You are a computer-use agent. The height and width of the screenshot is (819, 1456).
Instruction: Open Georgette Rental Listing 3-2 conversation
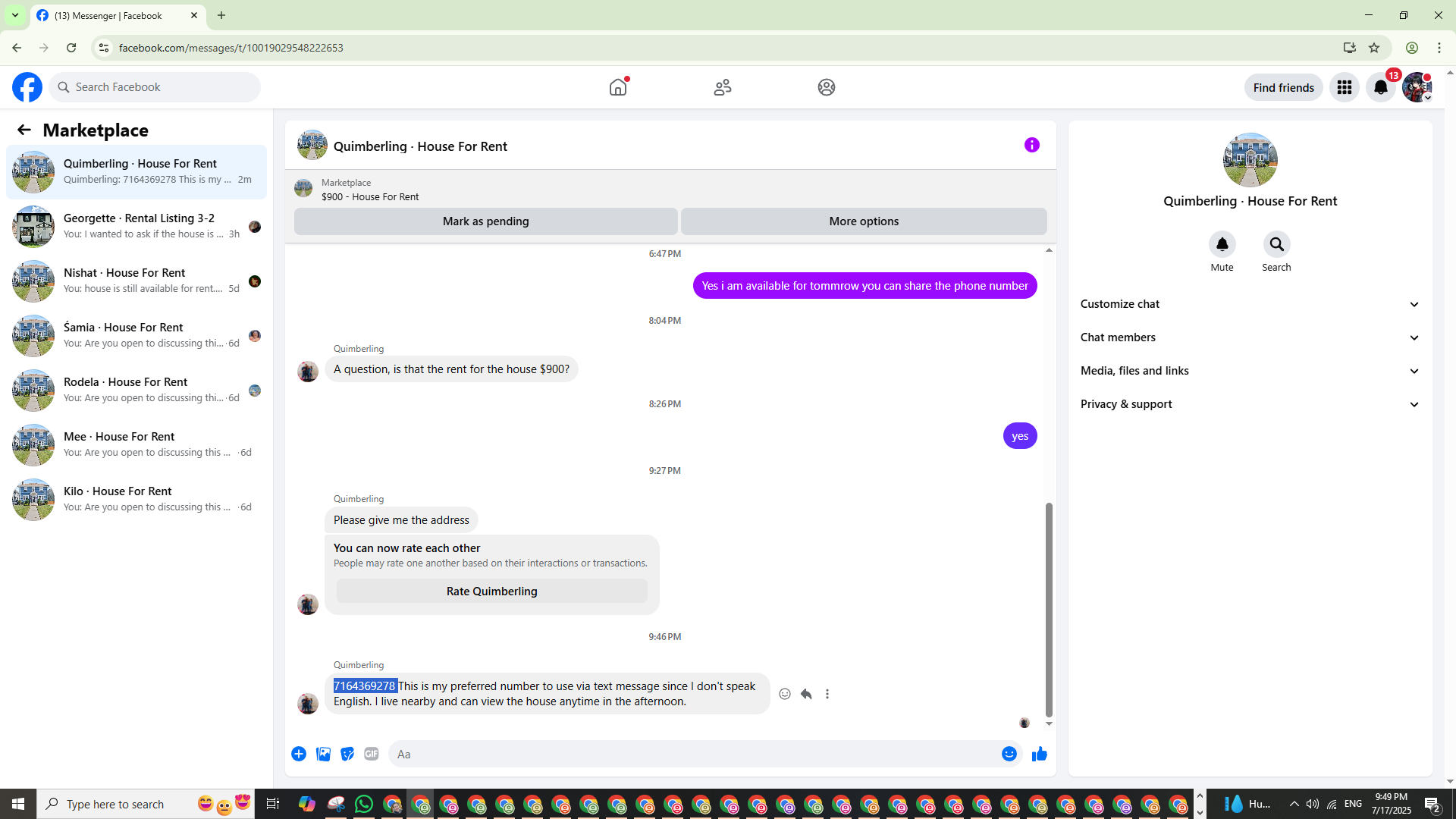coord(136,227)
